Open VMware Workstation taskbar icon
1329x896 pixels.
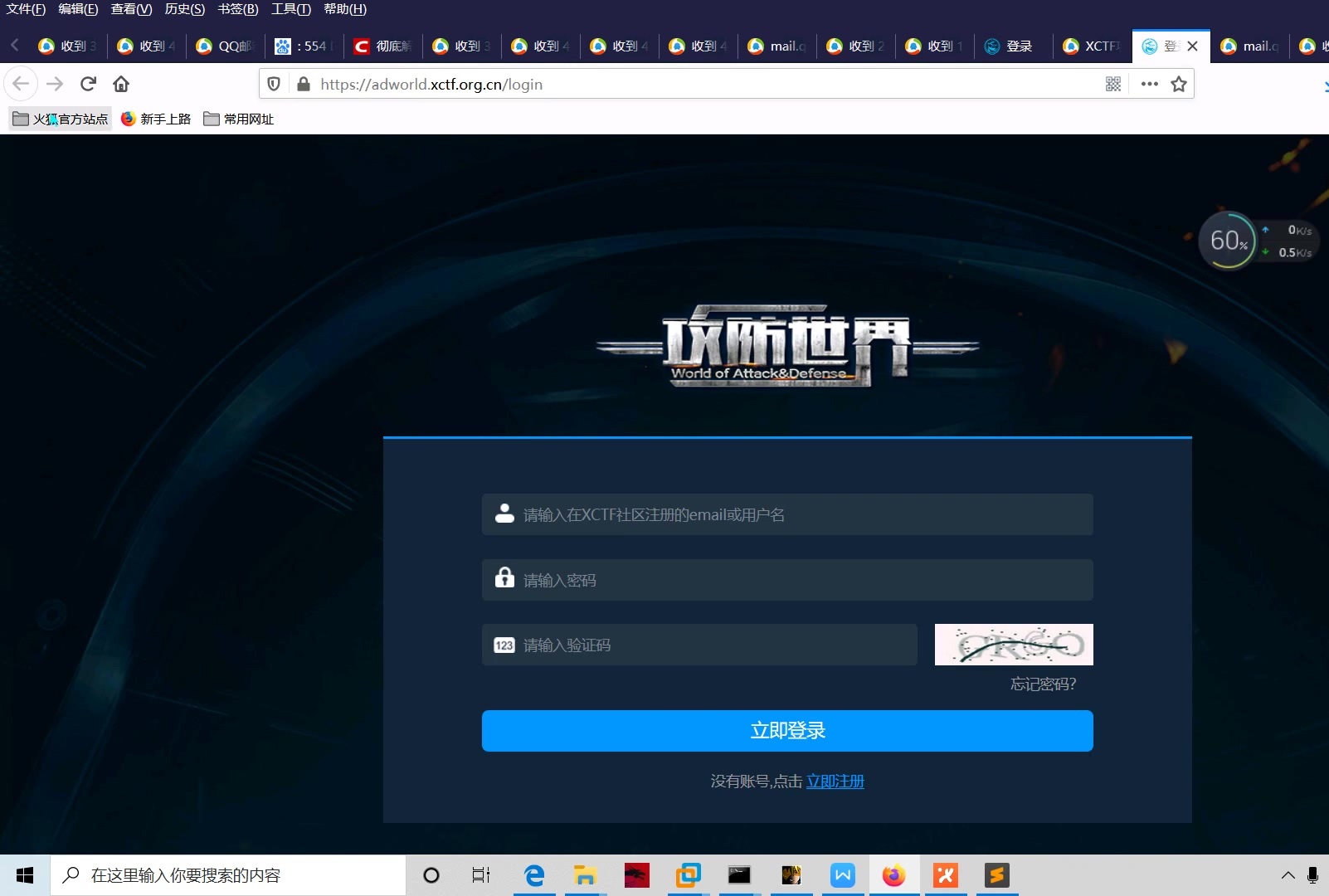point(688,875)
